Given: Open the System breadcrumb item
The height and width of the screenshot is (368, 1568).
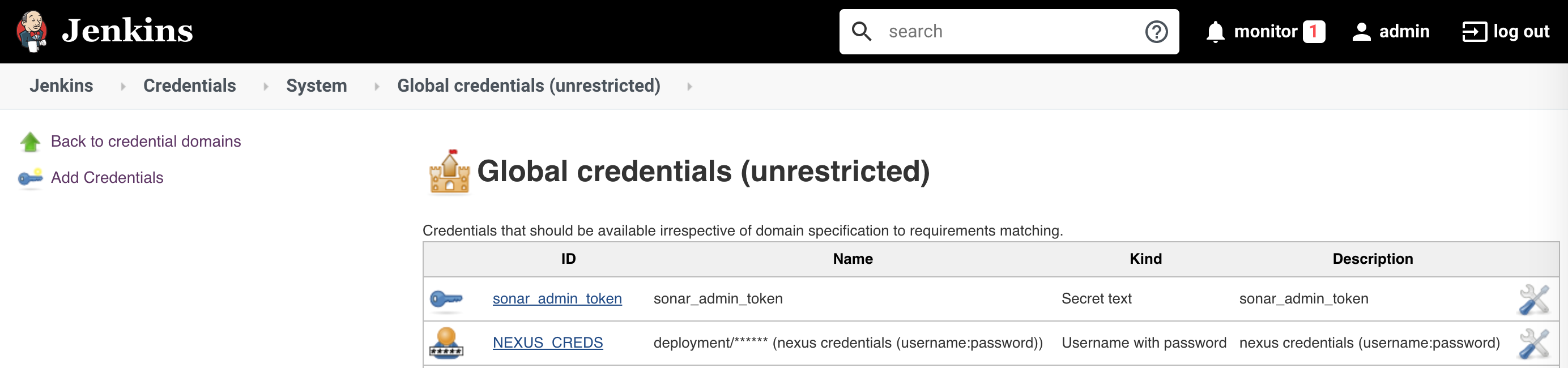Looking at the screenshot, I should pyautogui.click(x=317, y=85).
